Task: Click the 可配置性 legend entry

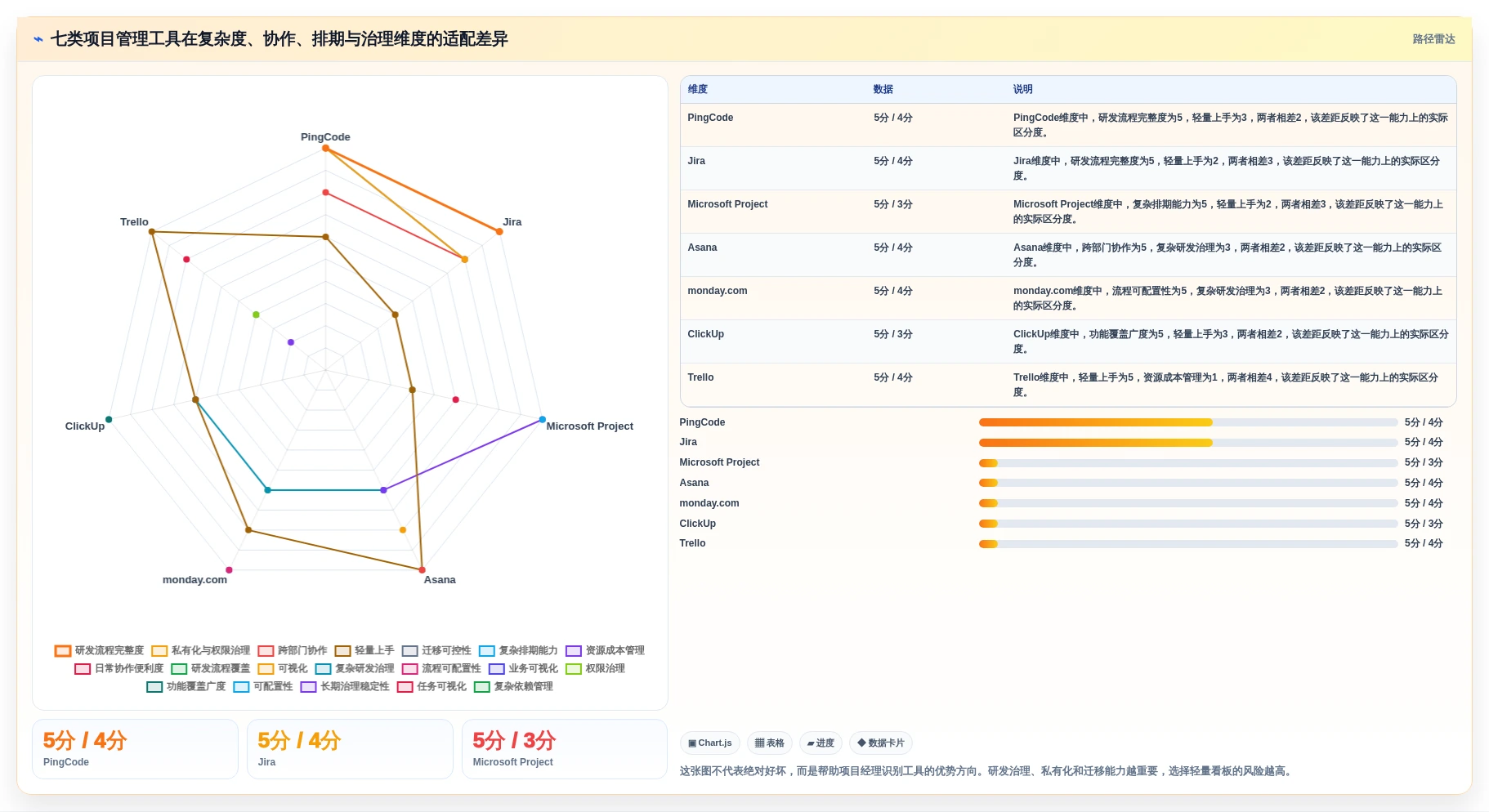Action: 263,687
